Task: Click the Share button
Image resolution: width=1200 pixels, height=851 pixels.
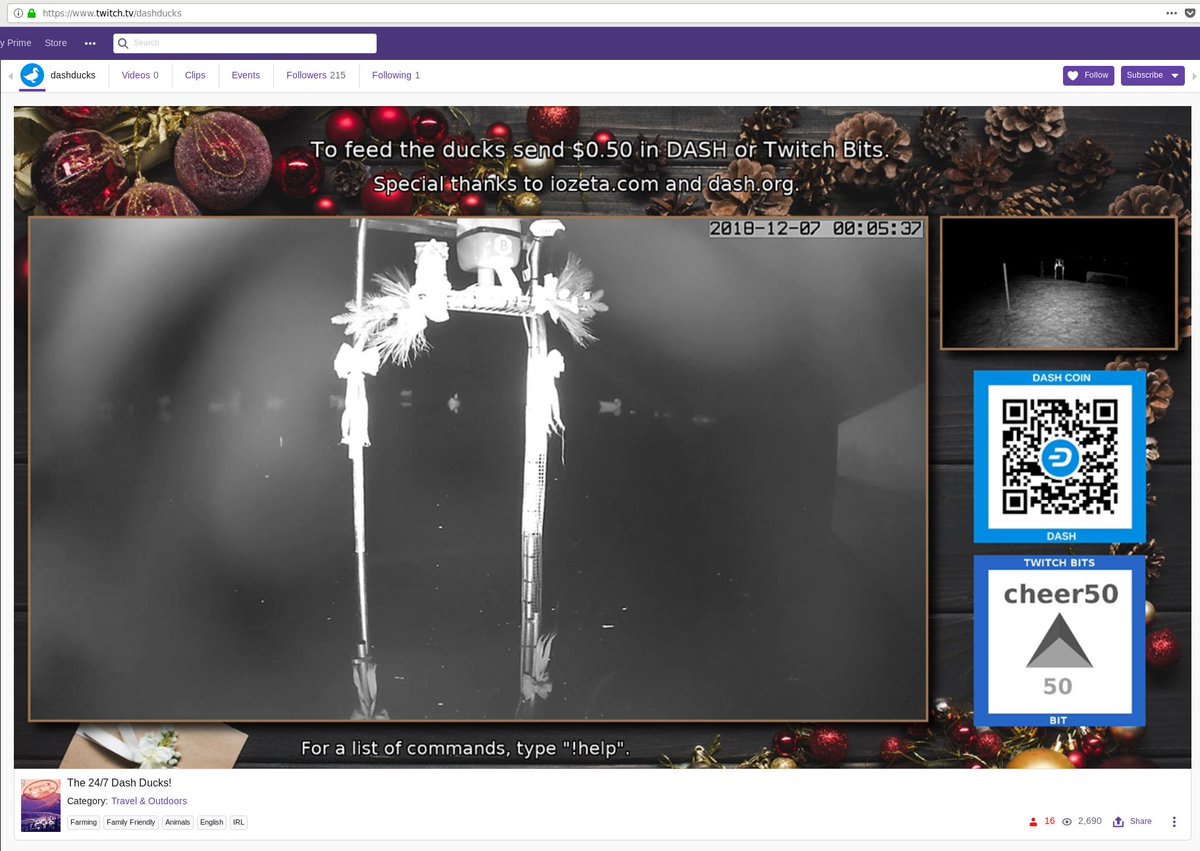Action: (1133, 822)
